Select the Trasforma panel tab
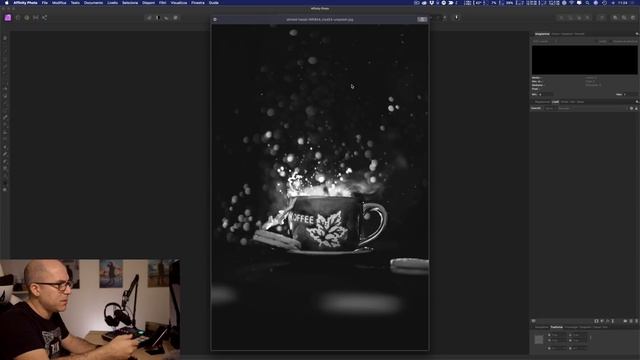Image resolution: width=640 pixels, height=360 pixels. [x=557, y=327]
